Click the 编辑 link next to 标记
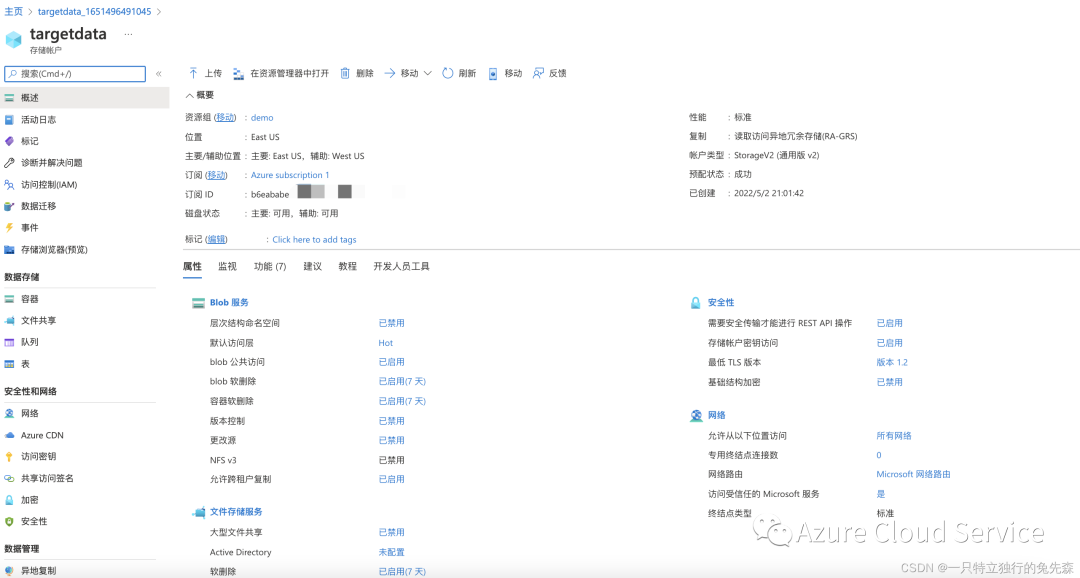This screenshot has height=578, width=1080. coord(216,239)
